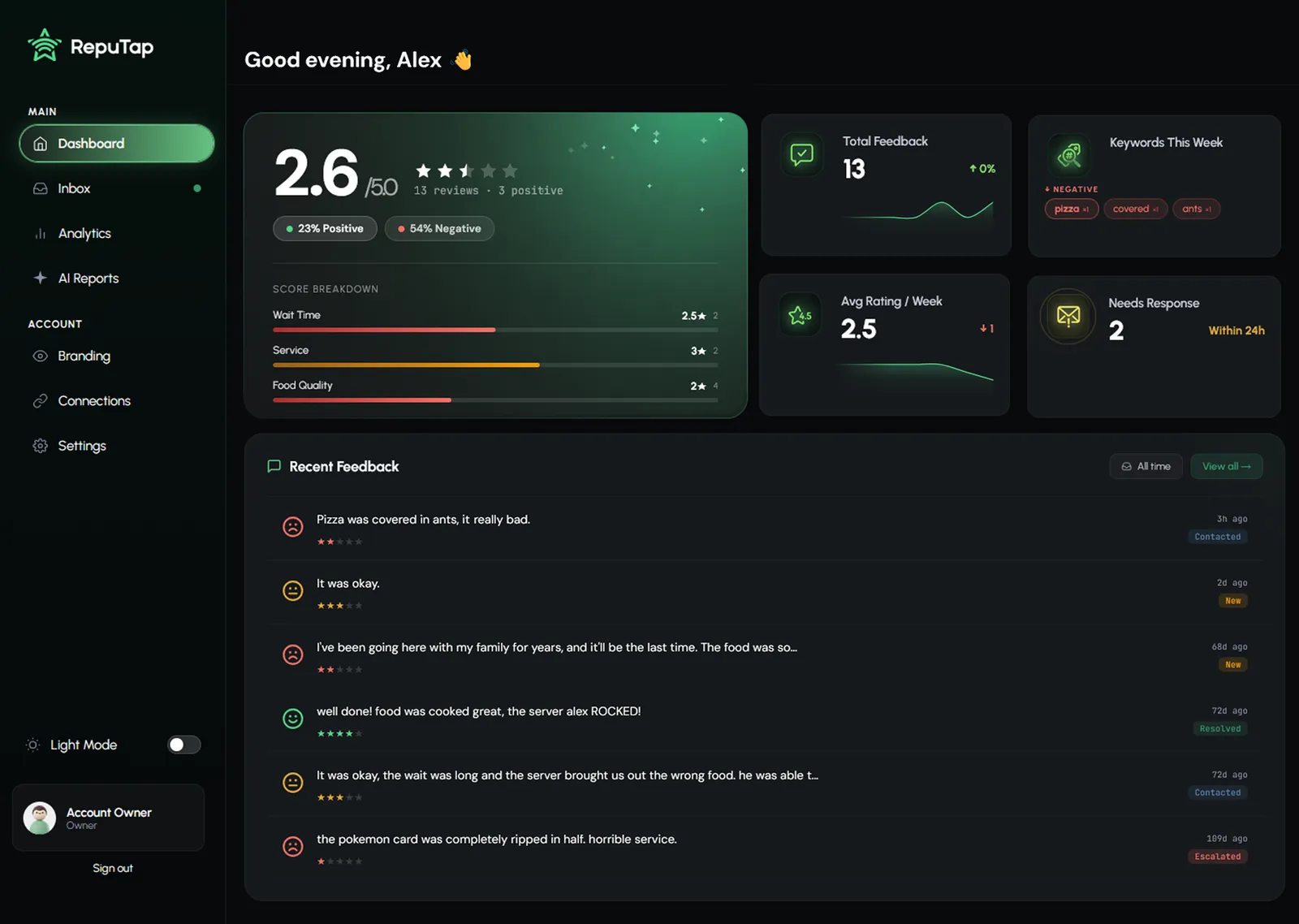Screen dimensions: 1299x924
Task: Open the All time filter dropdown
Action: 1146,466
